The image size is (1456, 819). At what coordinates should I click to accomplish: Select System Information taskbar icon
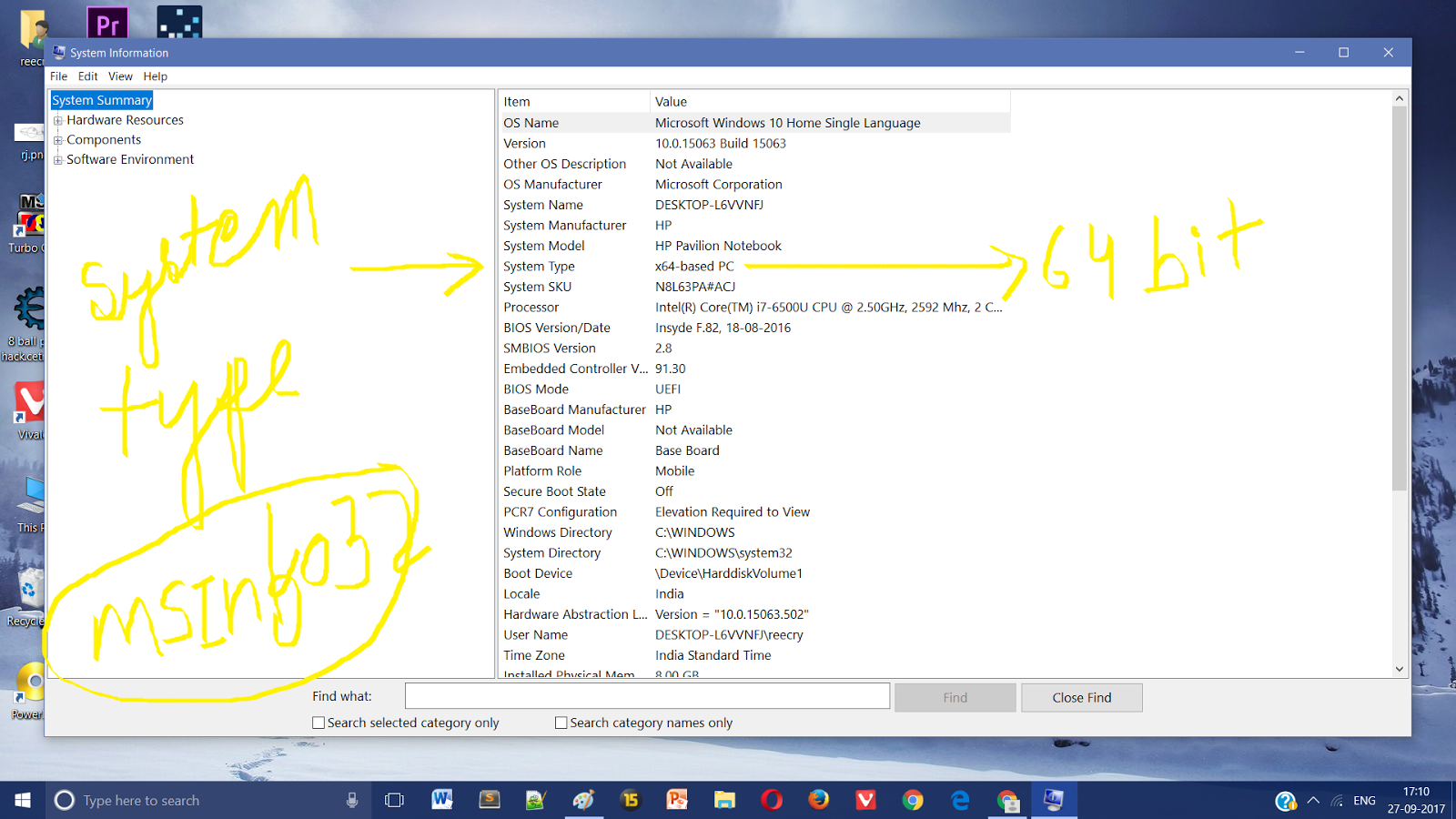tap(1054, 800)
